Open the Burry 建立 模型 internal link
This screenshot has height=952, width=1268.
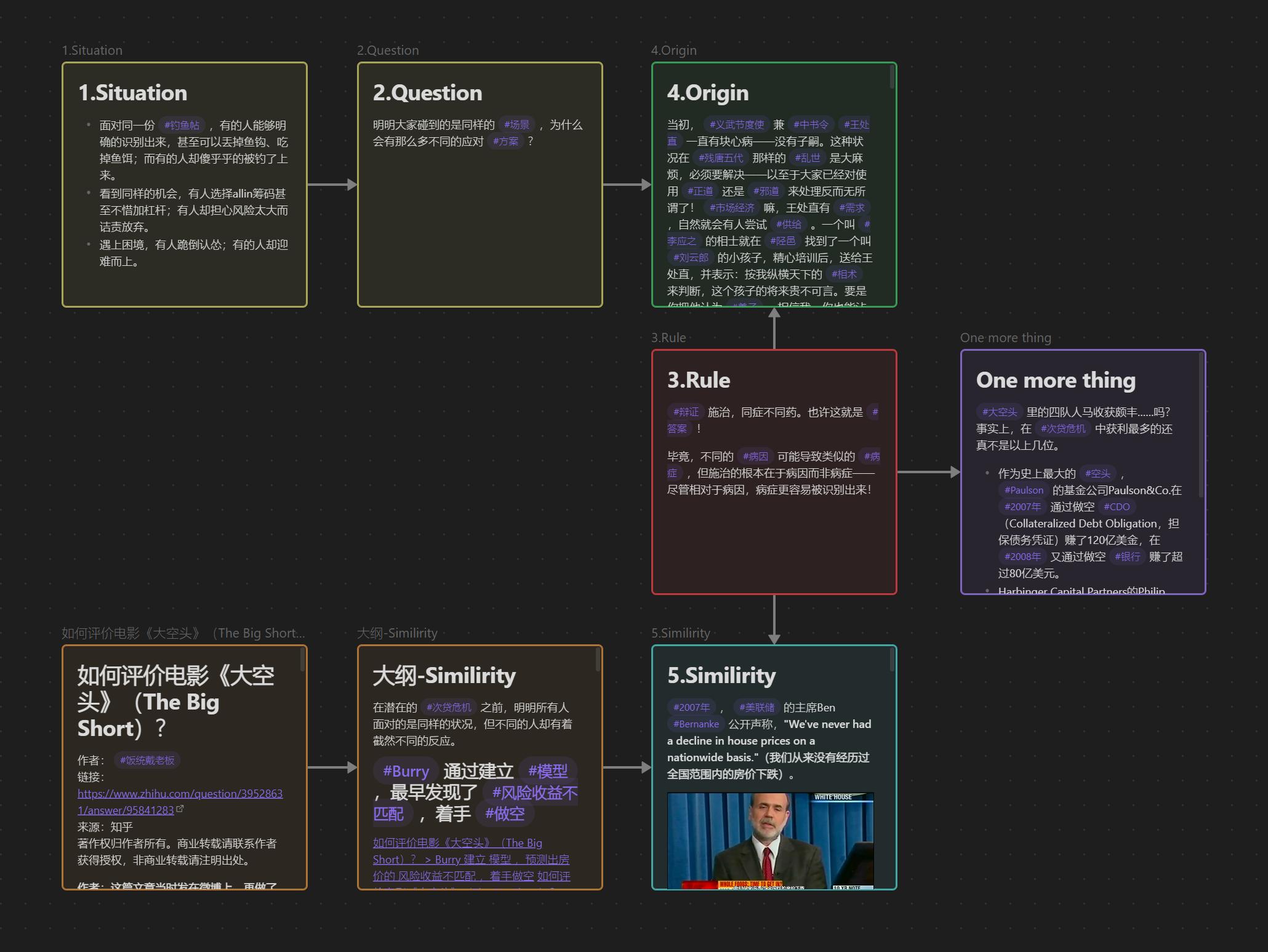[x=473, y=860]
